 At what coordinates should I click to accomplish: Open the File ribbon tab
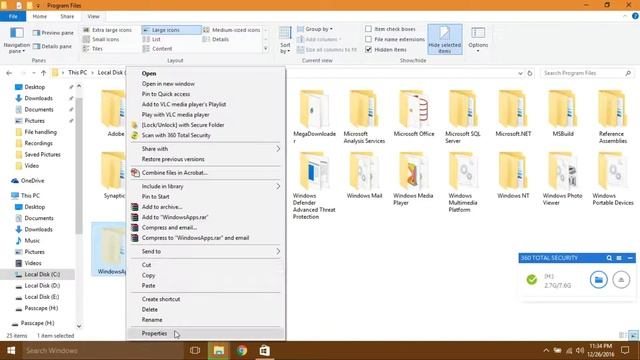tap(13, 16)
